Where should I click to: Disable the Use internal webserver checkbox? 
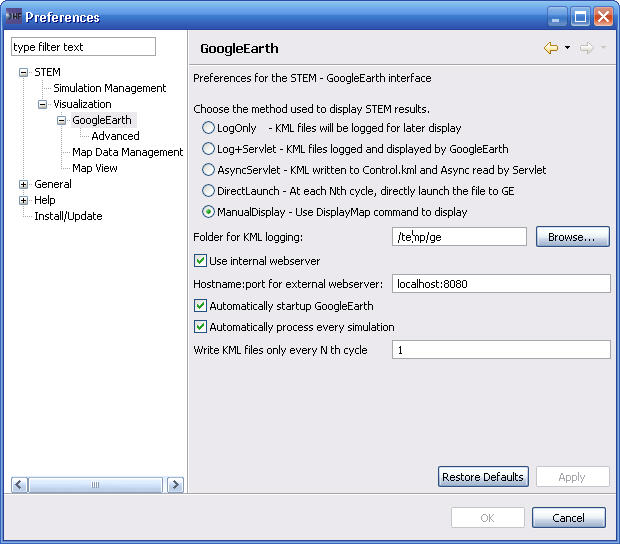click(200, 261)
